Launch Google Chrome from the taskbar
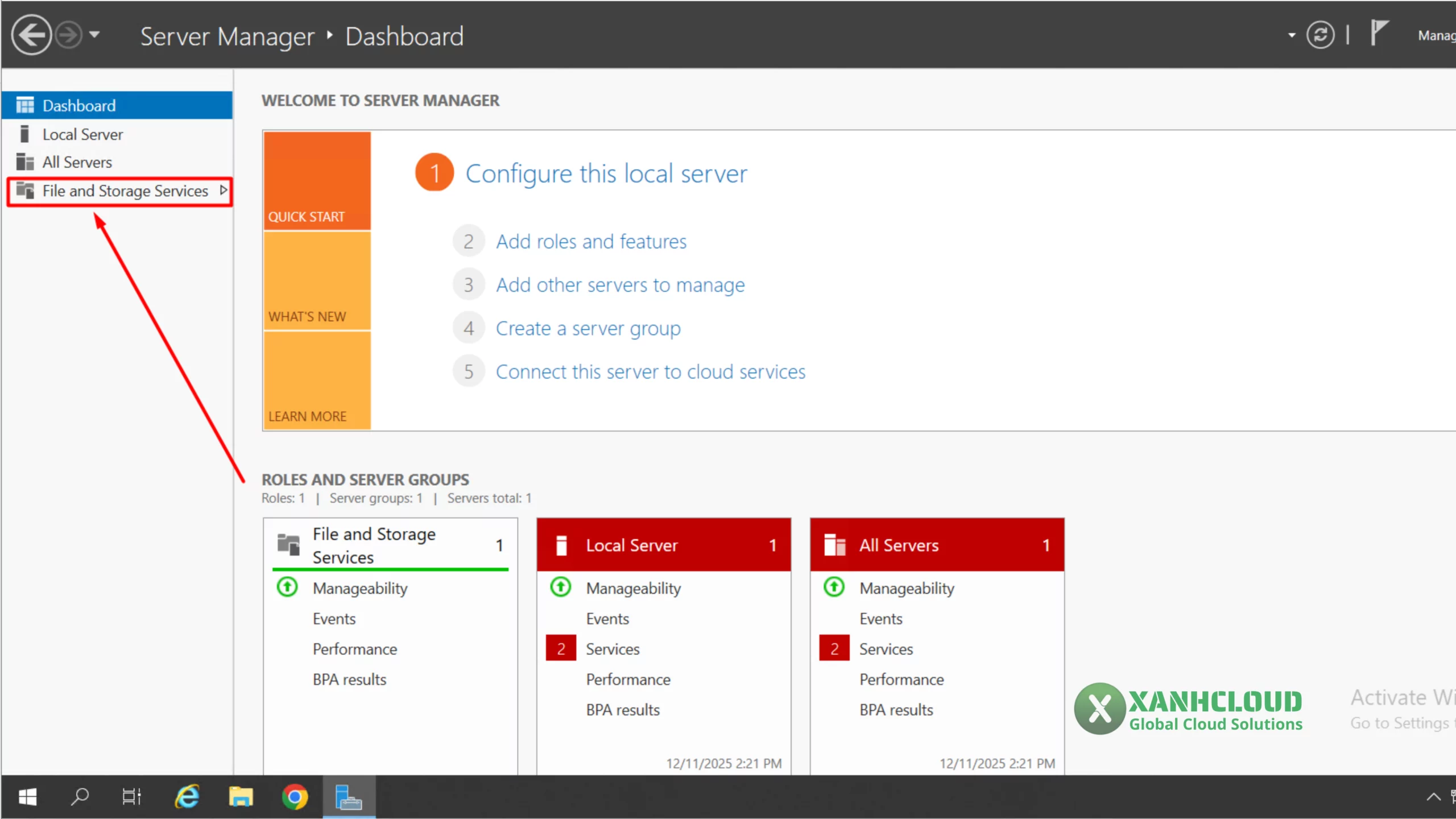Screen dimensions: 1456x819 point(295,796)
